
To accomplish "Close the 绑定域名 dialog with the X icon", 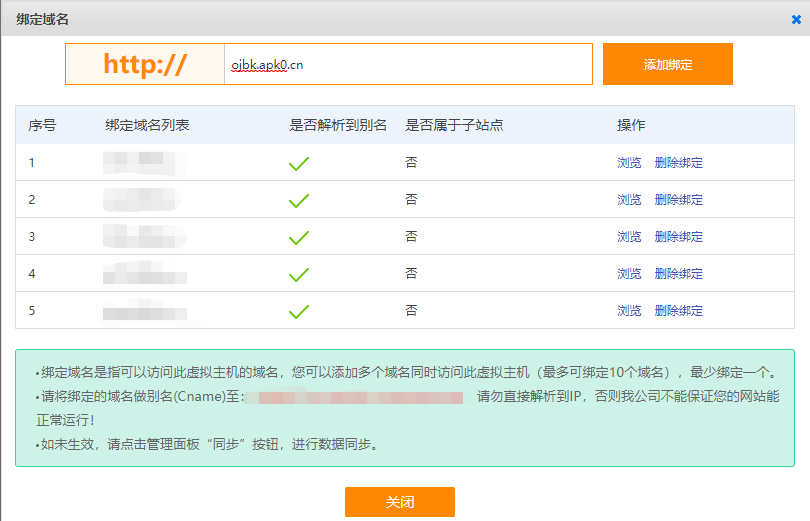I will [x=795, y=19].
